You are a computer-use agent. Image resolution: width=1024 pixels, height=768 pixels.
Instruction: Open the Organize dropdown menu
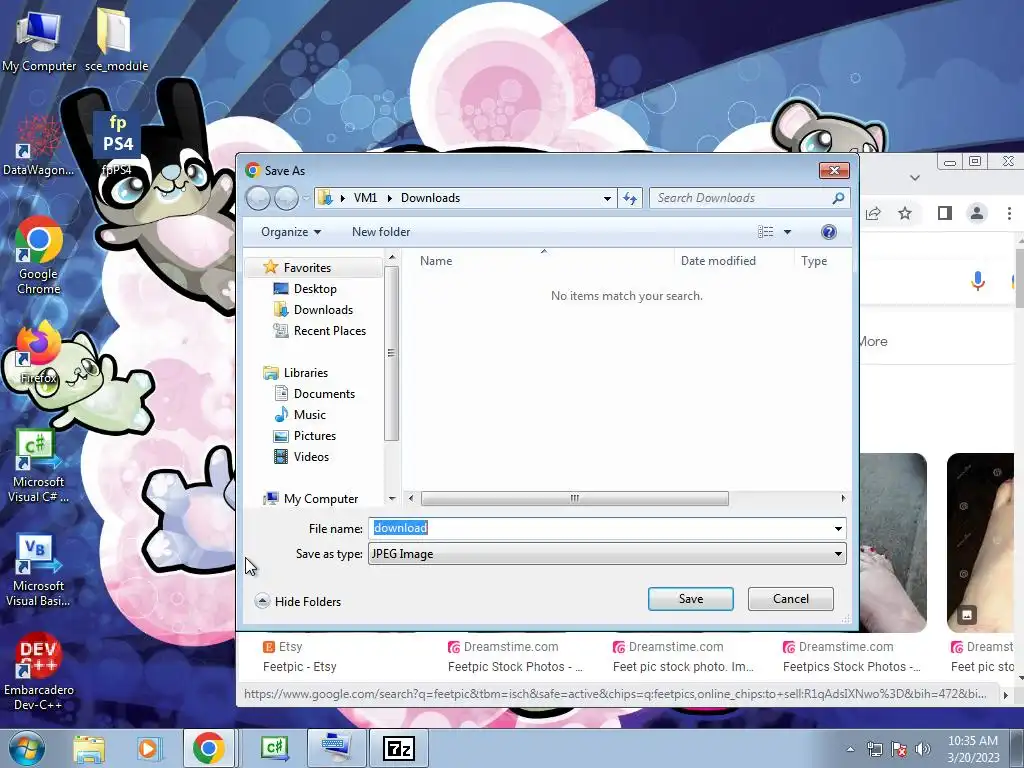291,232
